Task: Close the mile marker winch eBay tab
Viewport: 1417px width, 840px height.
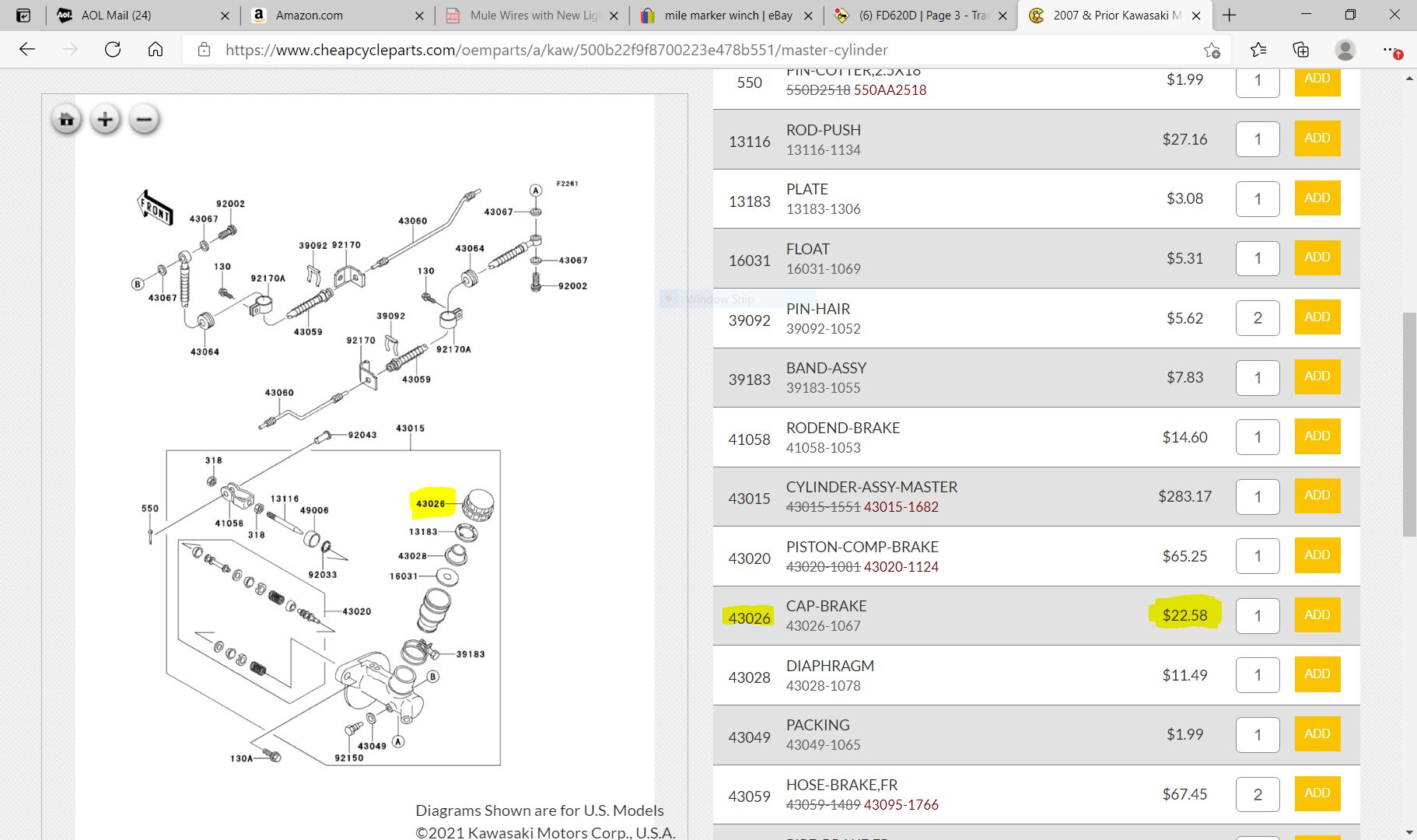Action: pyautogui.click(x=808, y=16)
